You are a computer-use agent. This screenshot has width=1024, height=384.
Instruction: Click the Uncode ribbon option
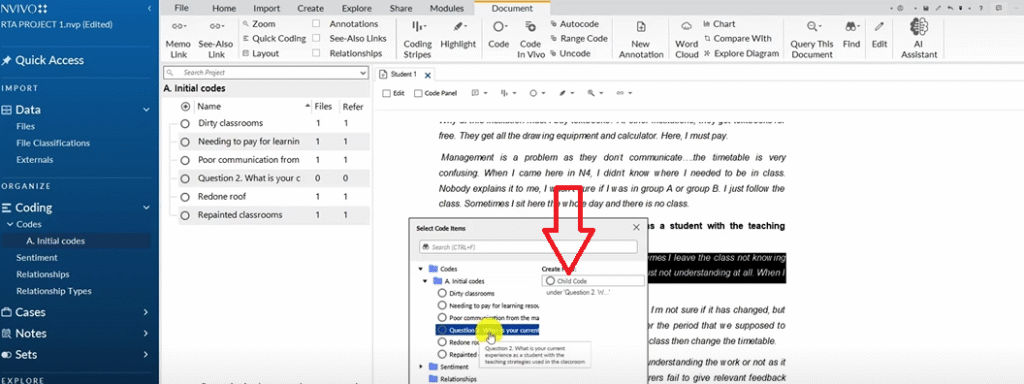tap(571, 54)
